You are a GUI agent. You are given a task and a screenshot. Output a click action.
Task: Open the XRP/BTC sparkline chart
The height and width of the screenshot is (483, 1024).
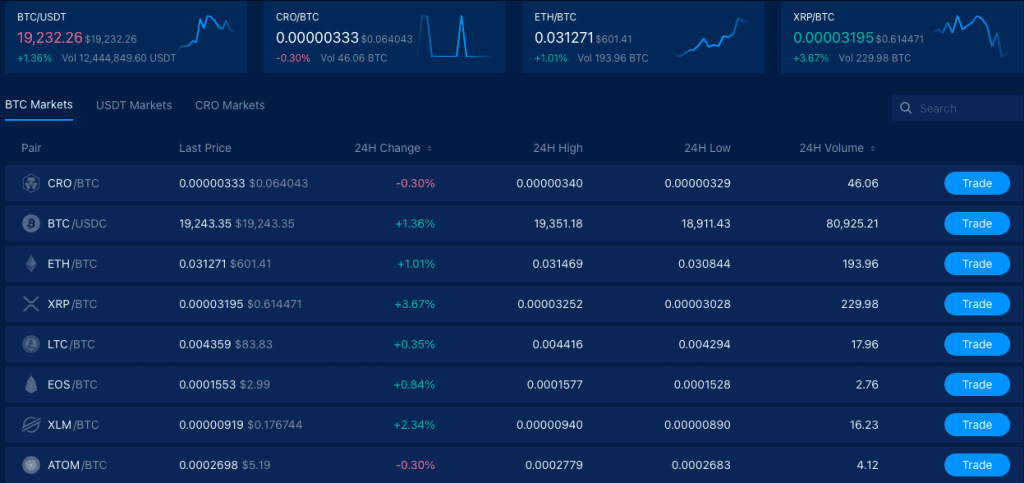(x=971, y=36)
